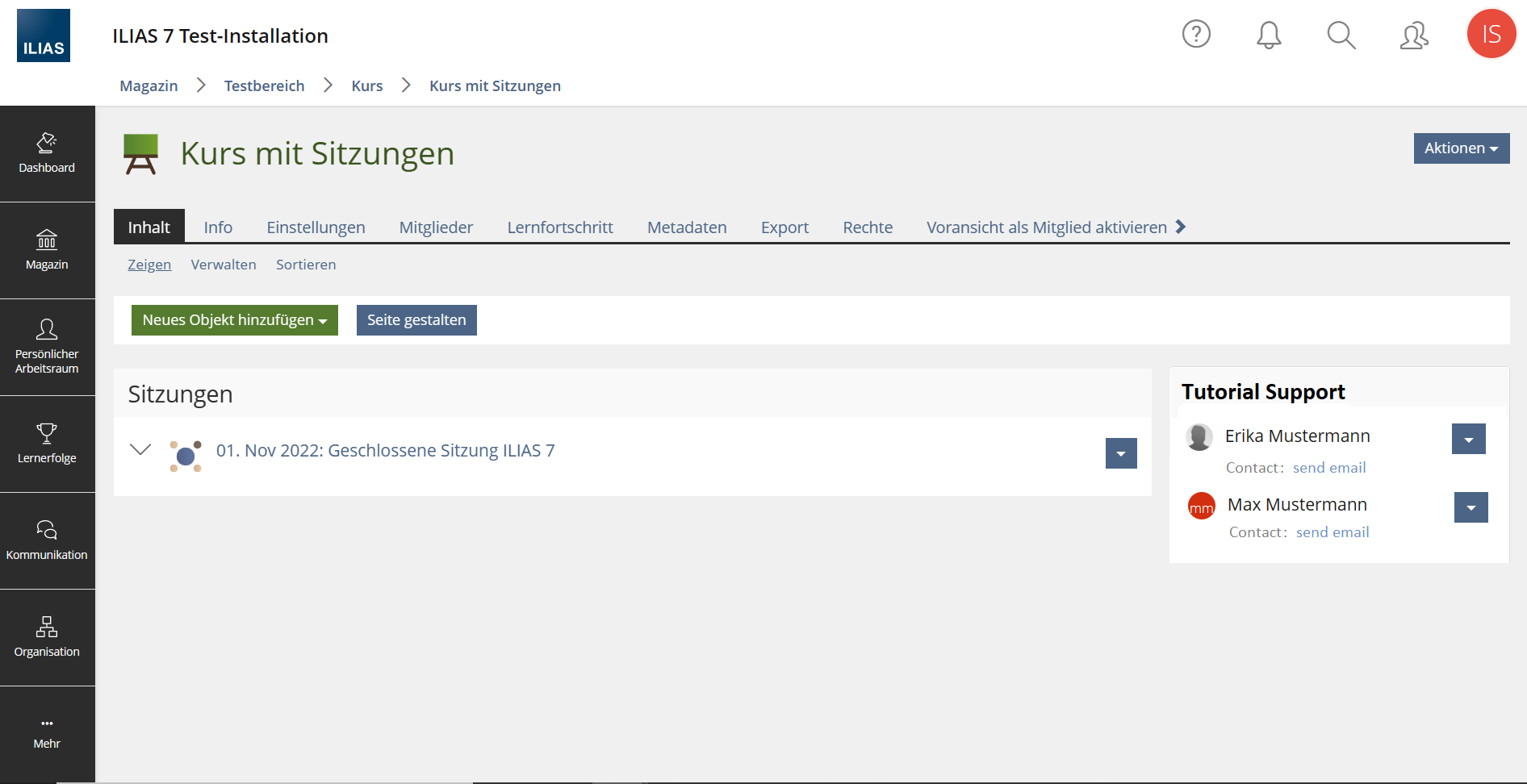Screen dimensions: 1527x784
Task: Open the IS user avatar menu
Action: pos(1491,34)
